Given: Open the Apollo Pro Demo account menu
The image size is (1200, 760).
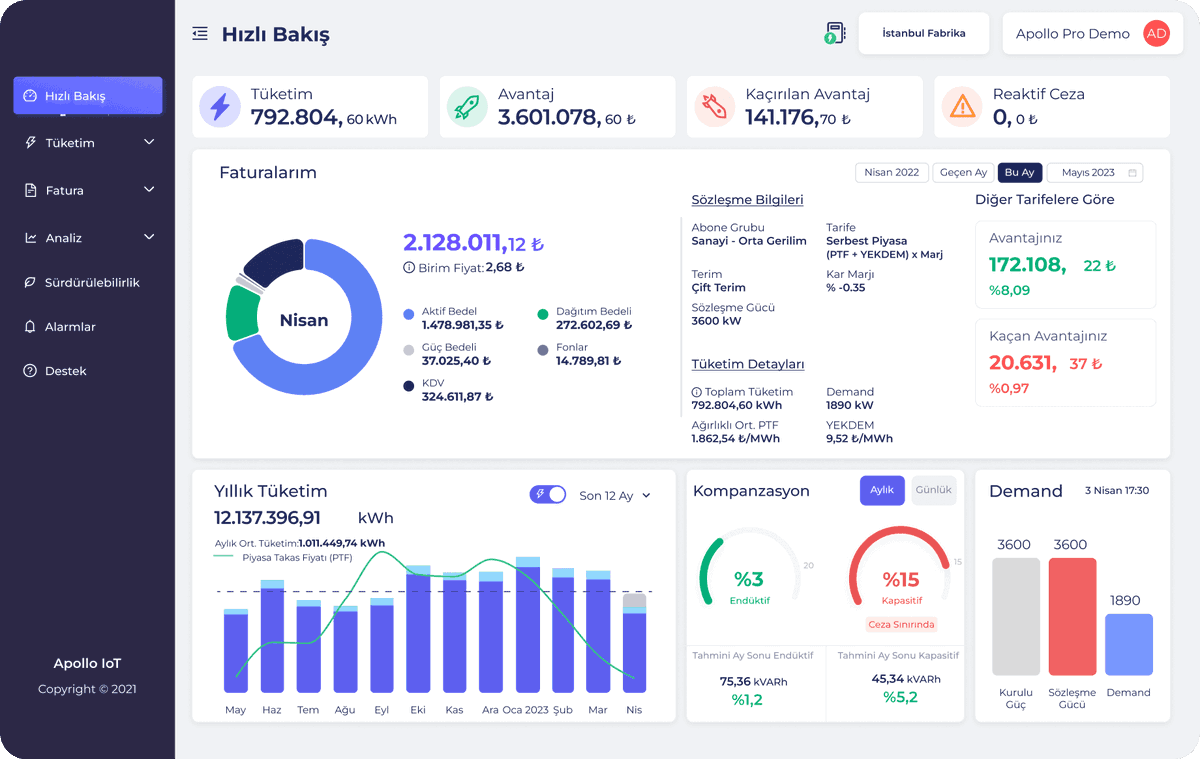Looking at the screenshot, I should pos(1093,33).
